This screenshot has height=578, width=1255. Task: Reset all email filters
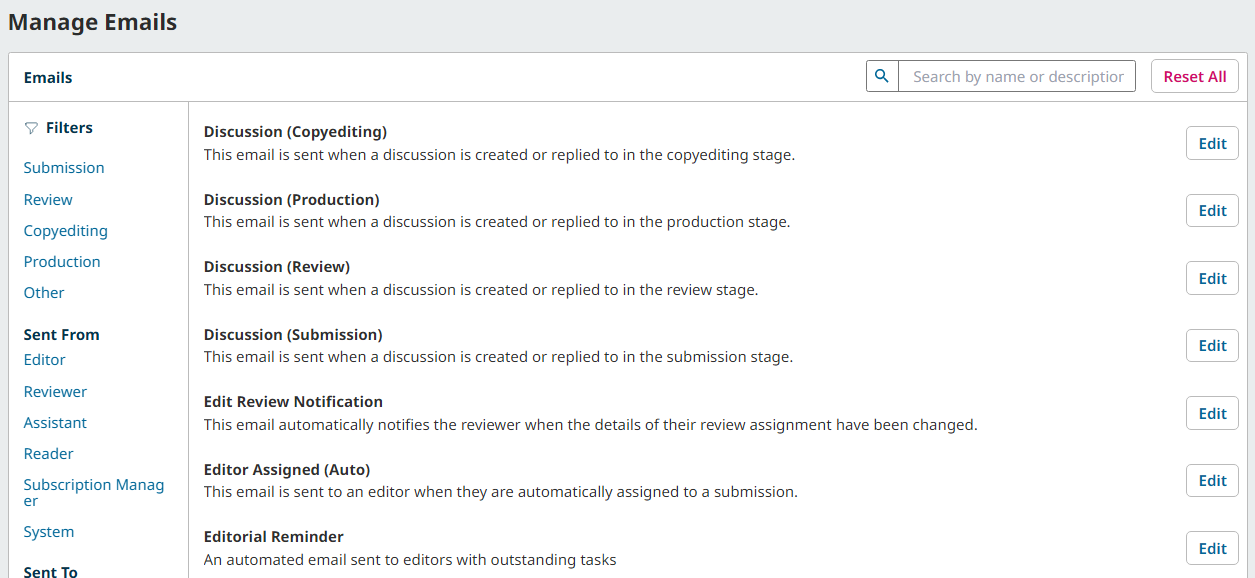(x=1195, y=76)
